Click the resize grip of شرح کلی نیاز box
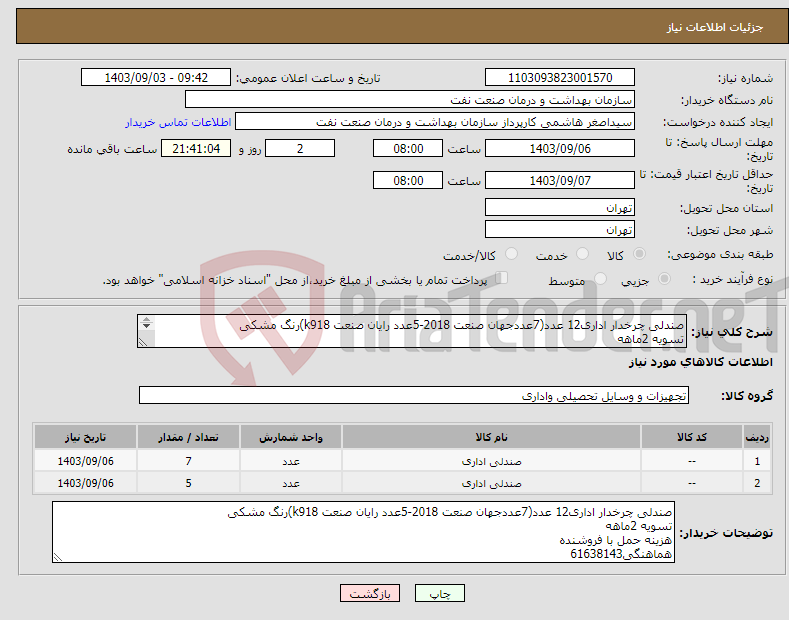The image size is (789, 620). click(143, 342)
